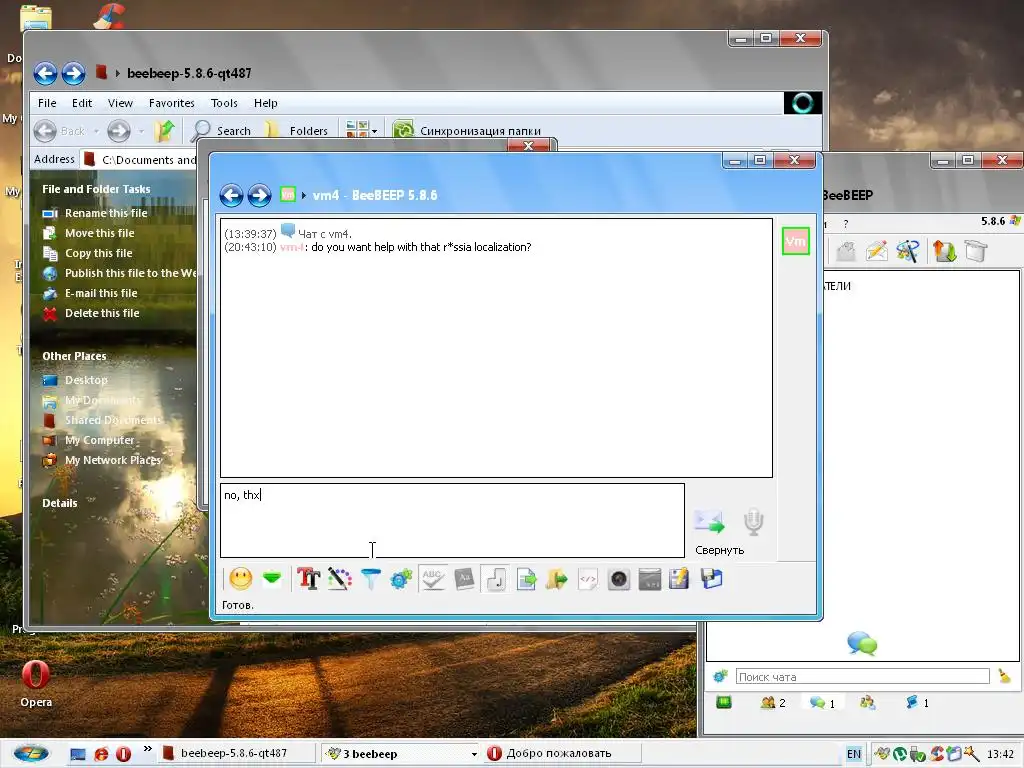Image resolution: width=1024 pixels, height=768 pixels.
Task: Open 'My Network Places' in Other Places
Action: pyautogui.click(x=112, y=460)
